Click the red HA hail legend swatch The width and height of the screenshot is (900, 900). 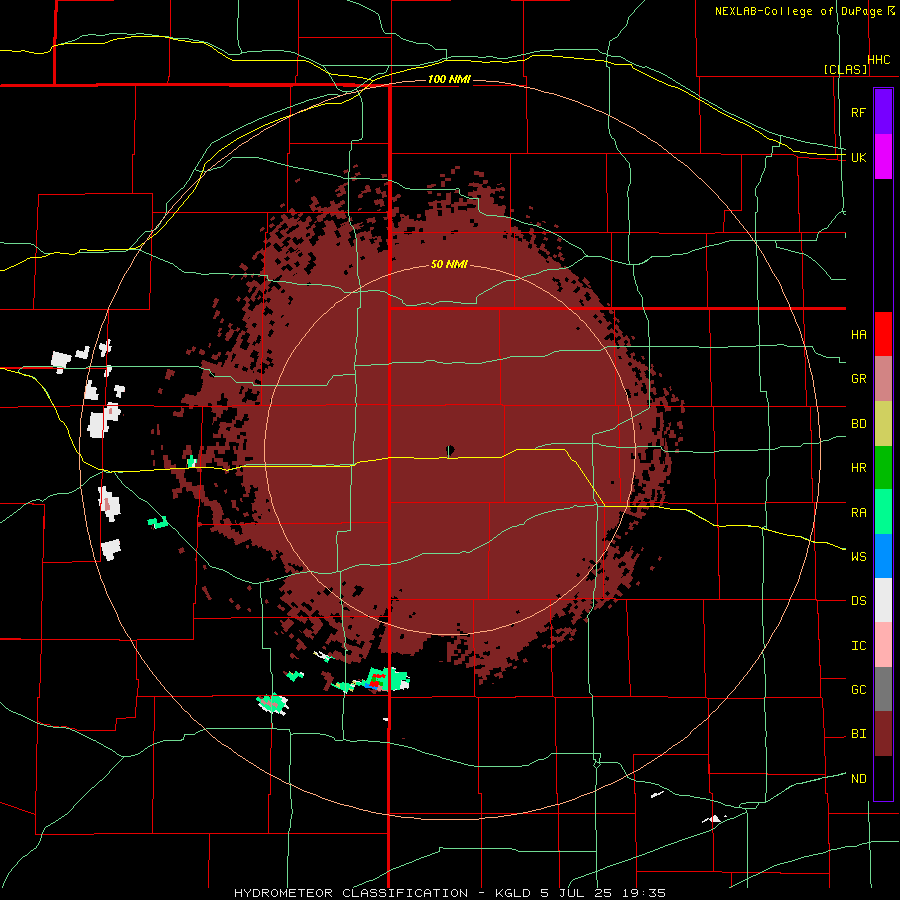[883, 334]
